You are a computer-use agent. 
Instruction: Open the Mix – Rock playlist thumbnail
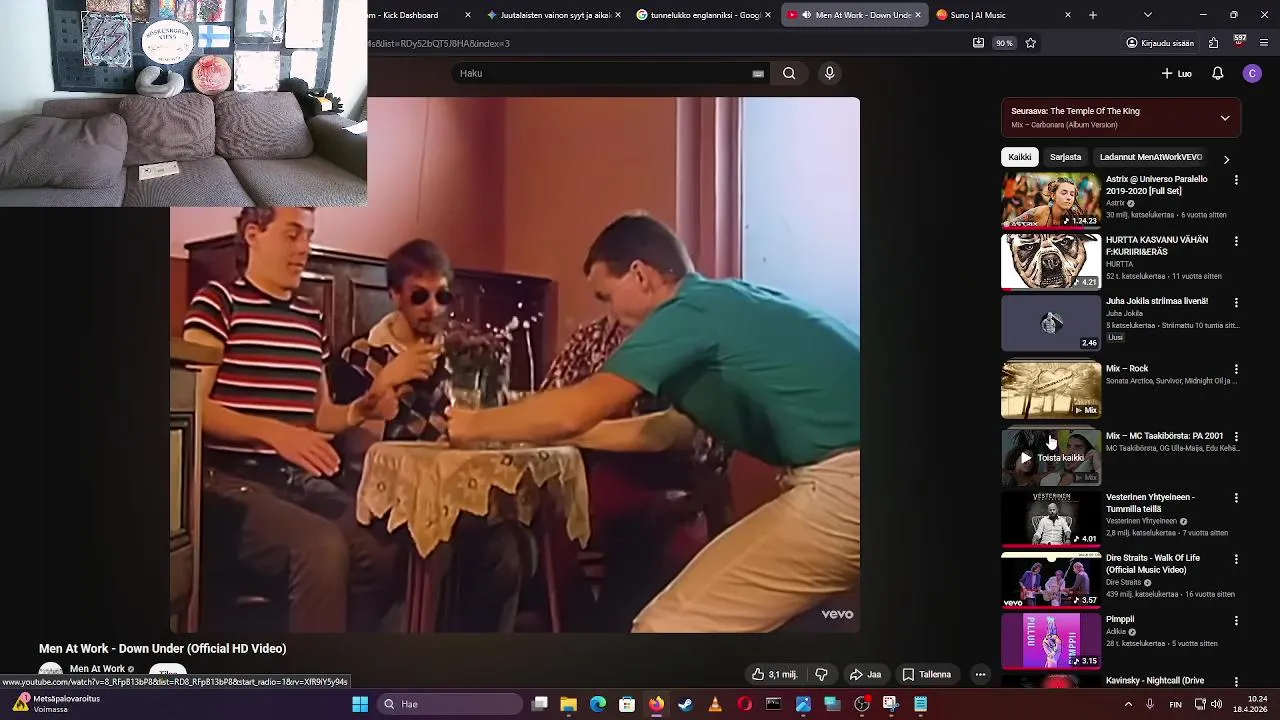[1051, 389]
